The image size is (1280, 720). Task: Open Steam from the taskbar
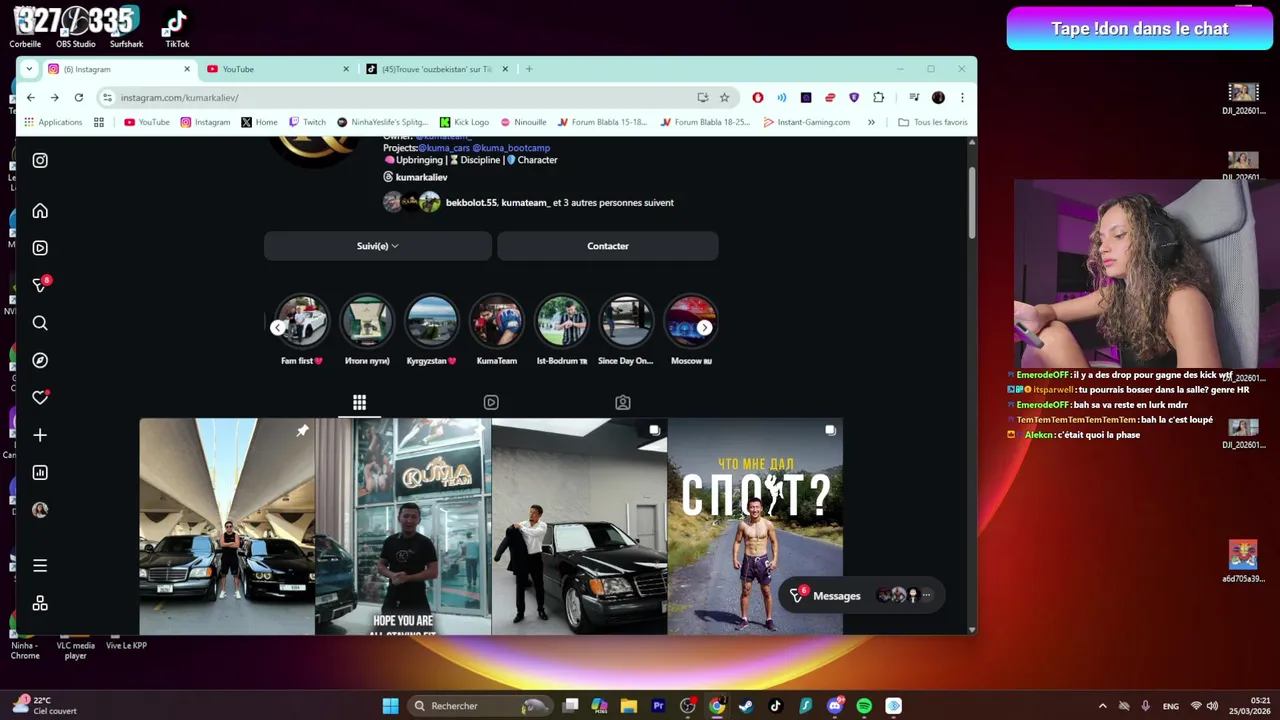(746, 706)
